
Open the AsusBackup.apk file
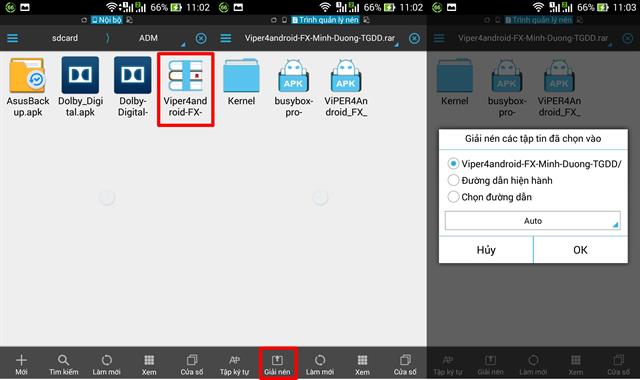tap(28, 87)
